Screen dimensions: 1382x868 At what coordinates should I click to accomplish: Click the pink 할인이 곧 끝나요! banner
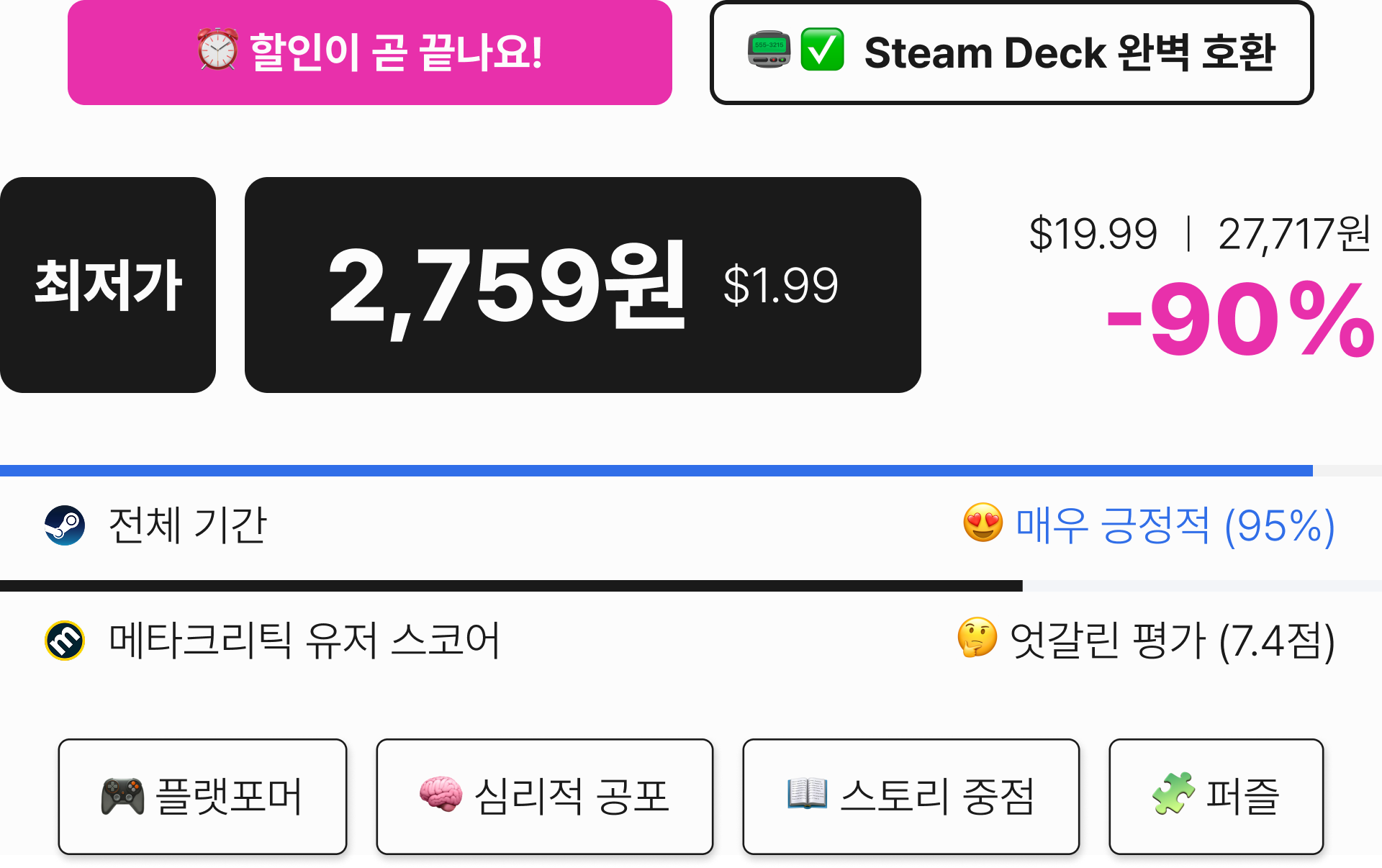coord(370,52)
